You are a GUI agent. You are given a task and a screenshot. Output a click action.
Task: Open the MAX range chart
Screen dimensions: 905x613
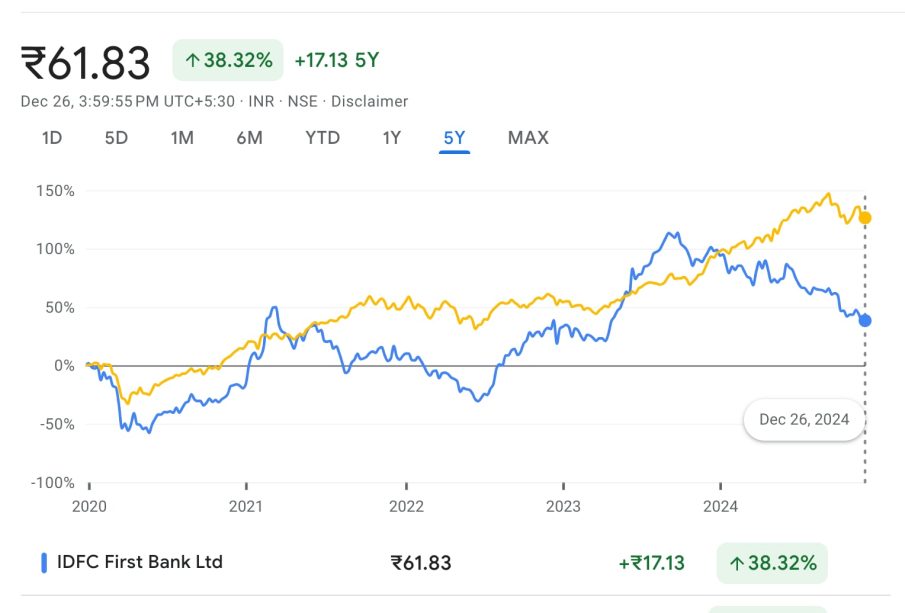click(x=528, y=138)
